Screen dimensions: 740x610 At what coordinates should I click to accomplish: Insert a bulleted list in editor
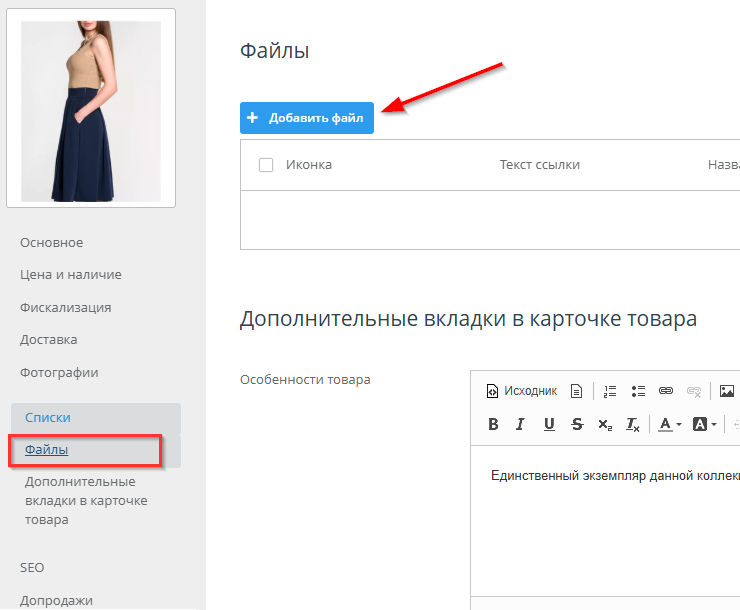click(639, 391)
